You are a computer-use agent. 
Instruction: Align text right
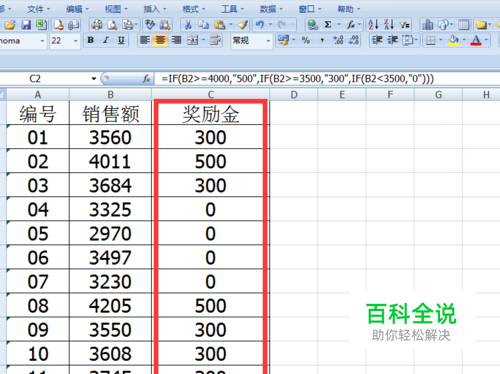[176, 41]
